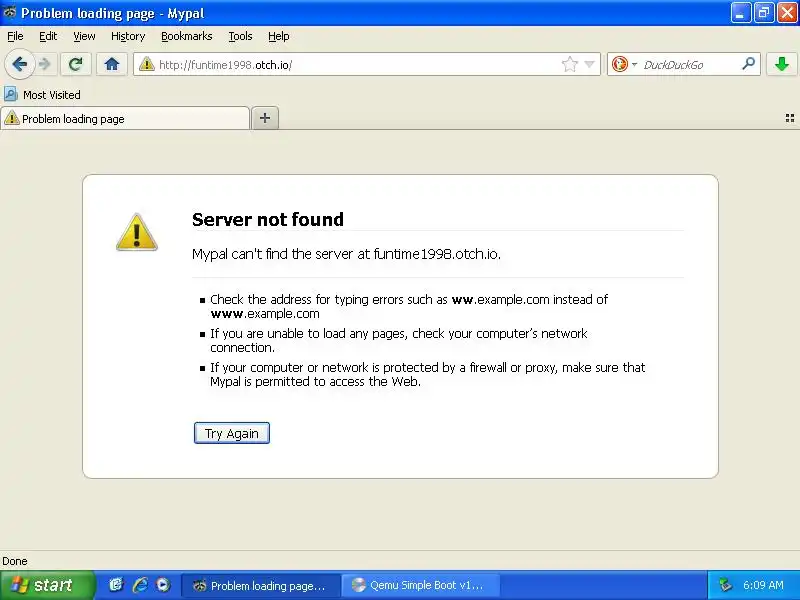
Task: Click the Server not found heading
Action: 268,219
